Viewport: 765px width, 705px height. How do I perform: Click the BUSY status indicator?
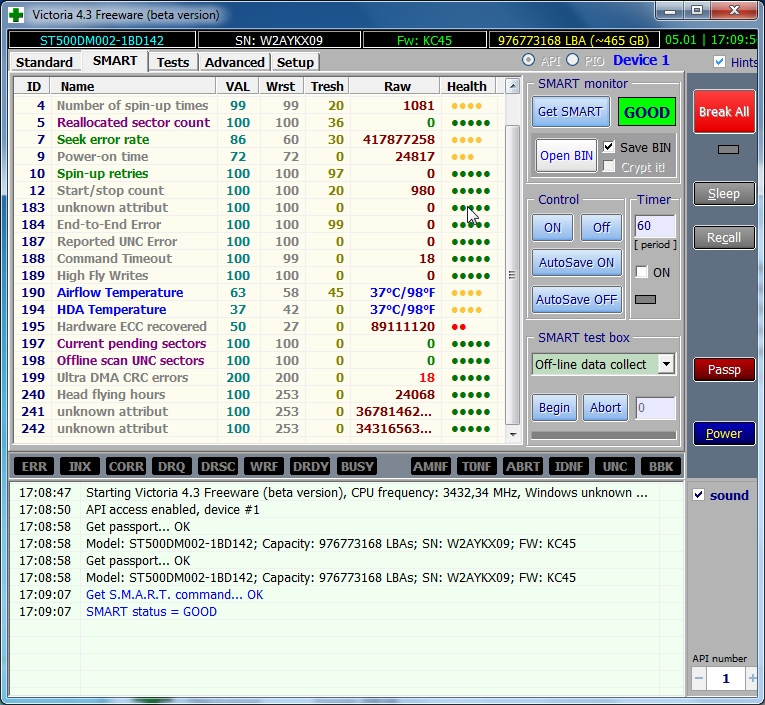(357, 467)
